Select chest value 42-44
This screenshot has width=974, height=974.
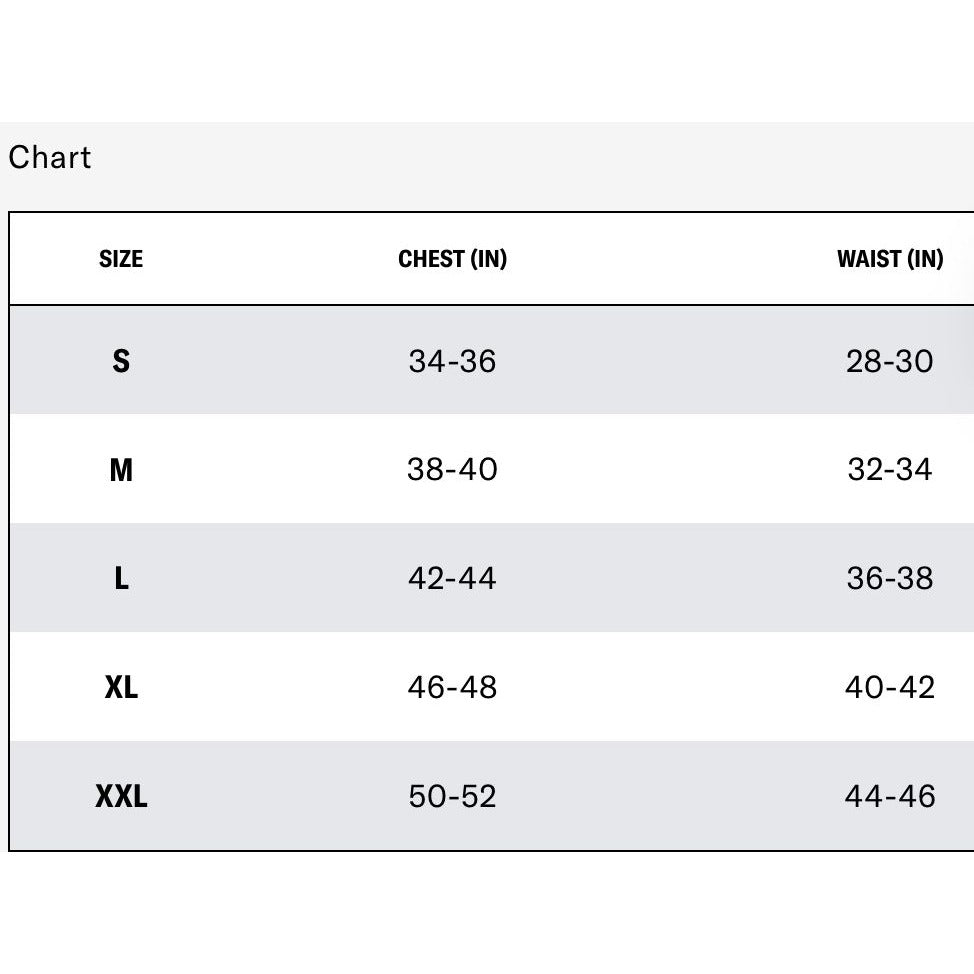tap(452, 578)
